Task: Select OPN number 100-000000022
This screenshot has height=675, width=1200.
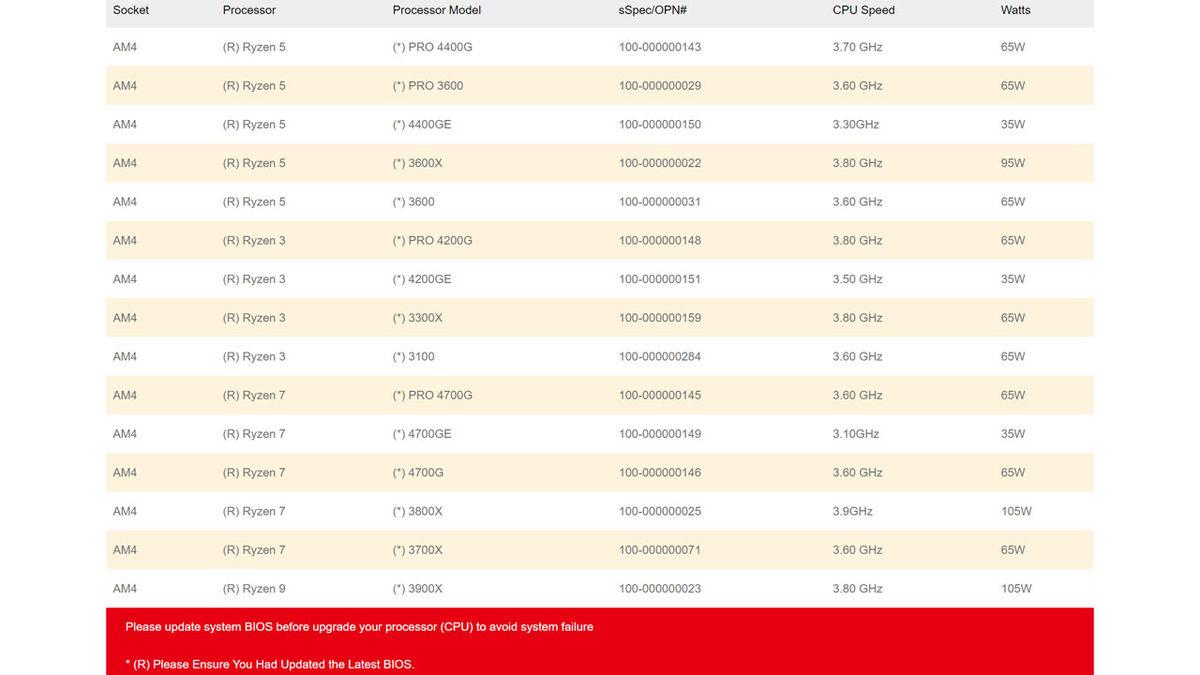Action: click(659, 163)
